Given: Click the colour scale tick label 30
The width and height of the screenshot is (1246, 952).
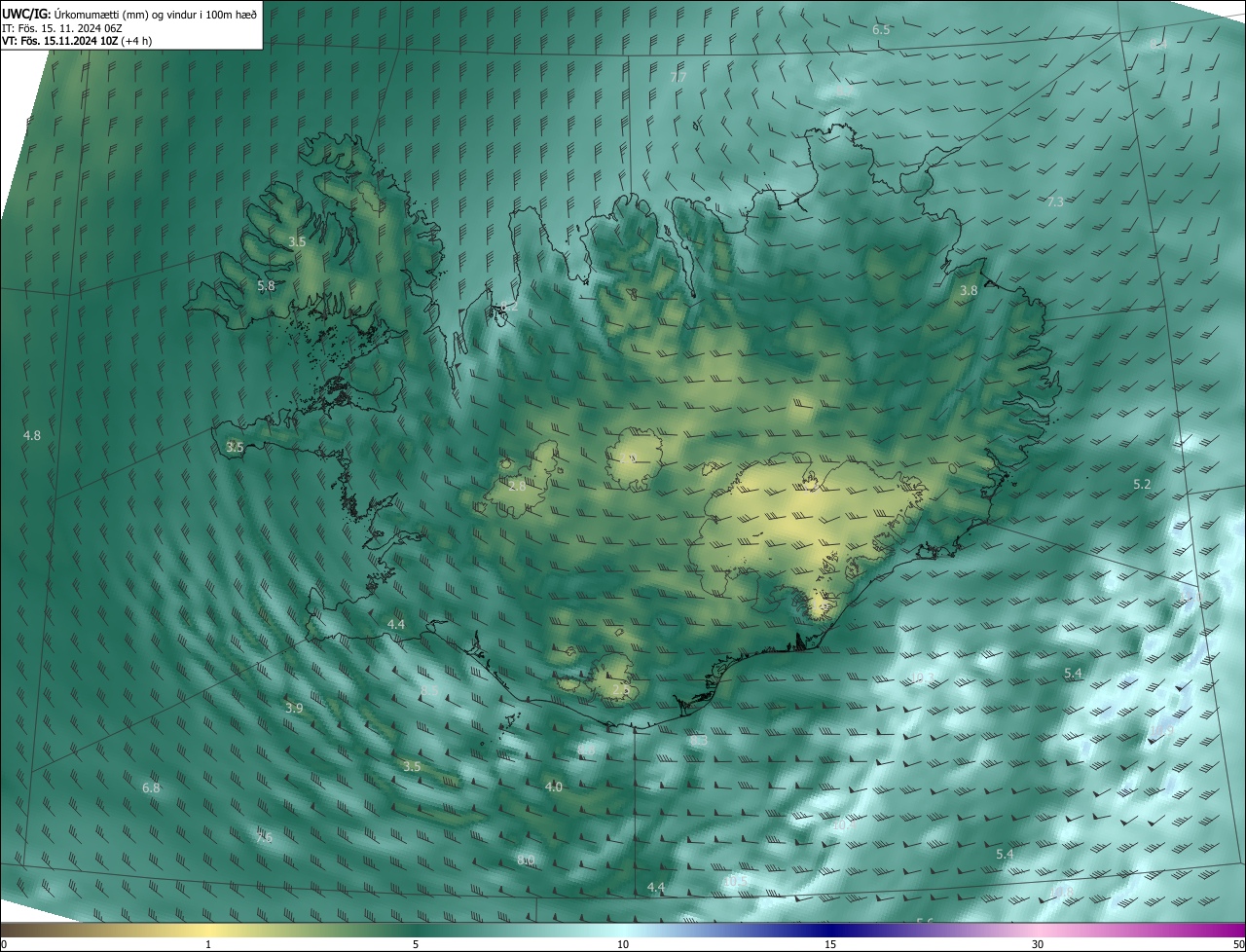Looking at the screenshot, I should [1038, 944].
